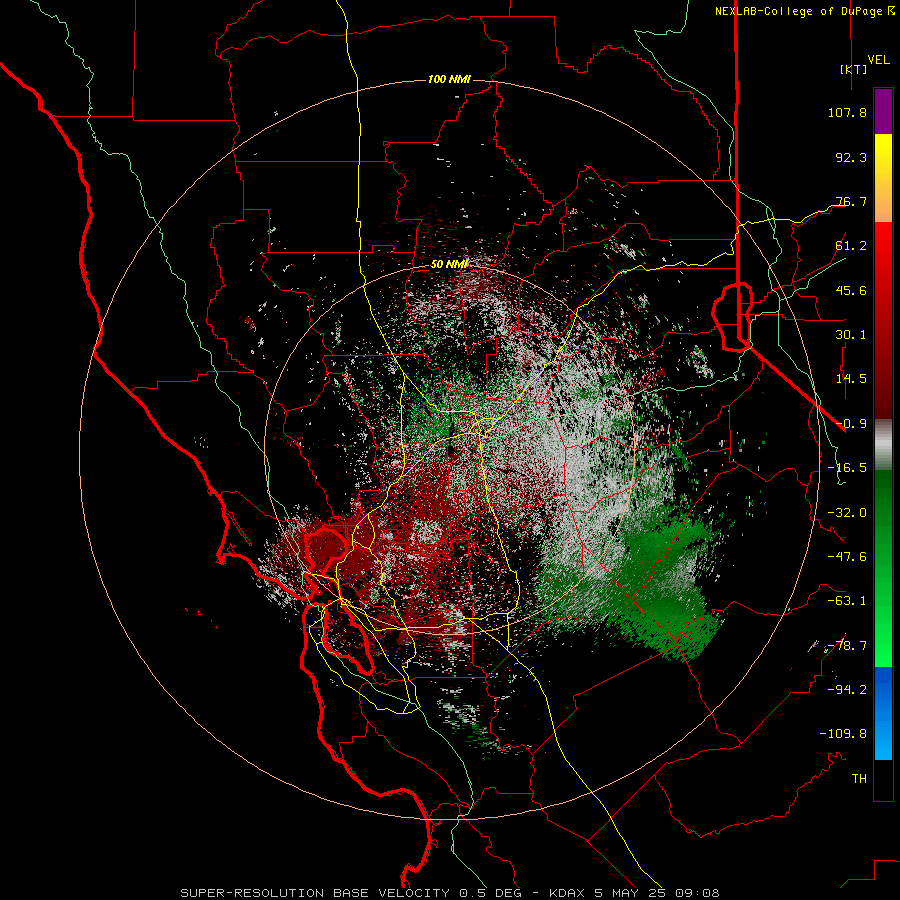This screenshot has width=900, height=900.
Task: Click the -63.1 legend value
Action: point(847,601)
